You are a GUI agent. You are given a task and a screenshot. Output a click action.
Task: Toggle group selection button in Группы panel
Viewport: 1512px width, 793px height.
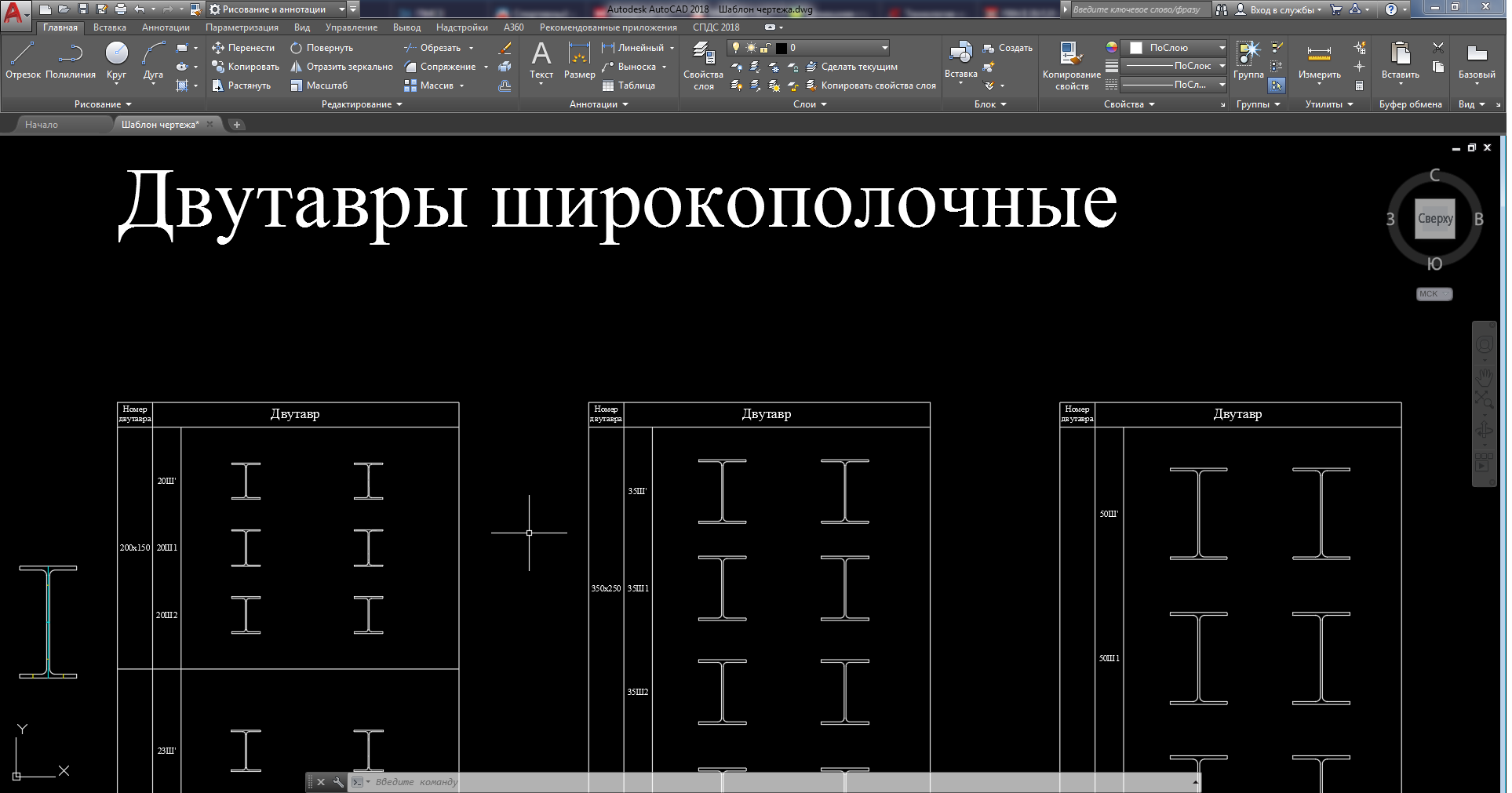tap(1277, 85)
